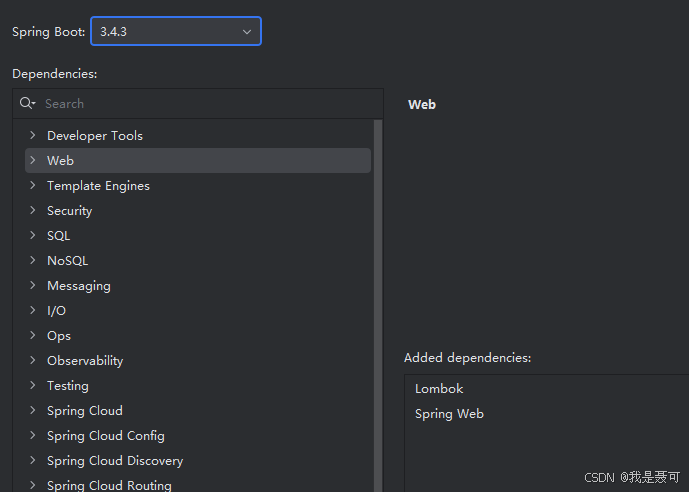The image size is (689, 492).
Task: Select the Testing tree row
Action: click(198, 386)
